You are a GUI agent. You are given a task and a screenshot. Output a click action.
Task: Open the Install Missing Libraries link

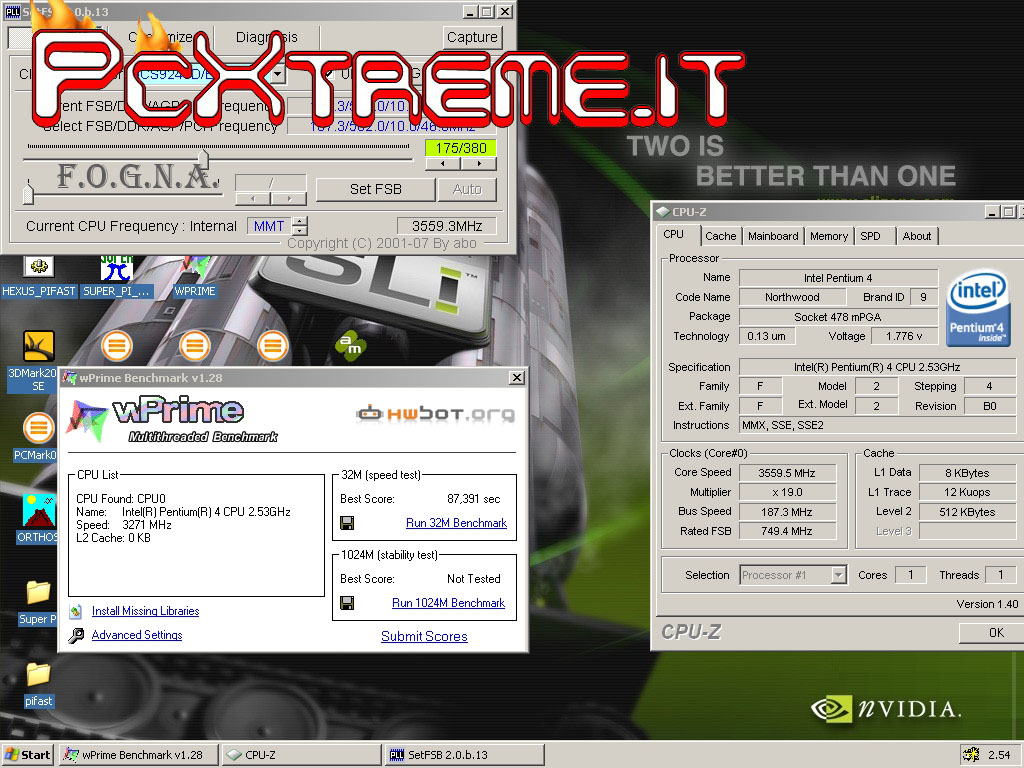coord(146,611)
